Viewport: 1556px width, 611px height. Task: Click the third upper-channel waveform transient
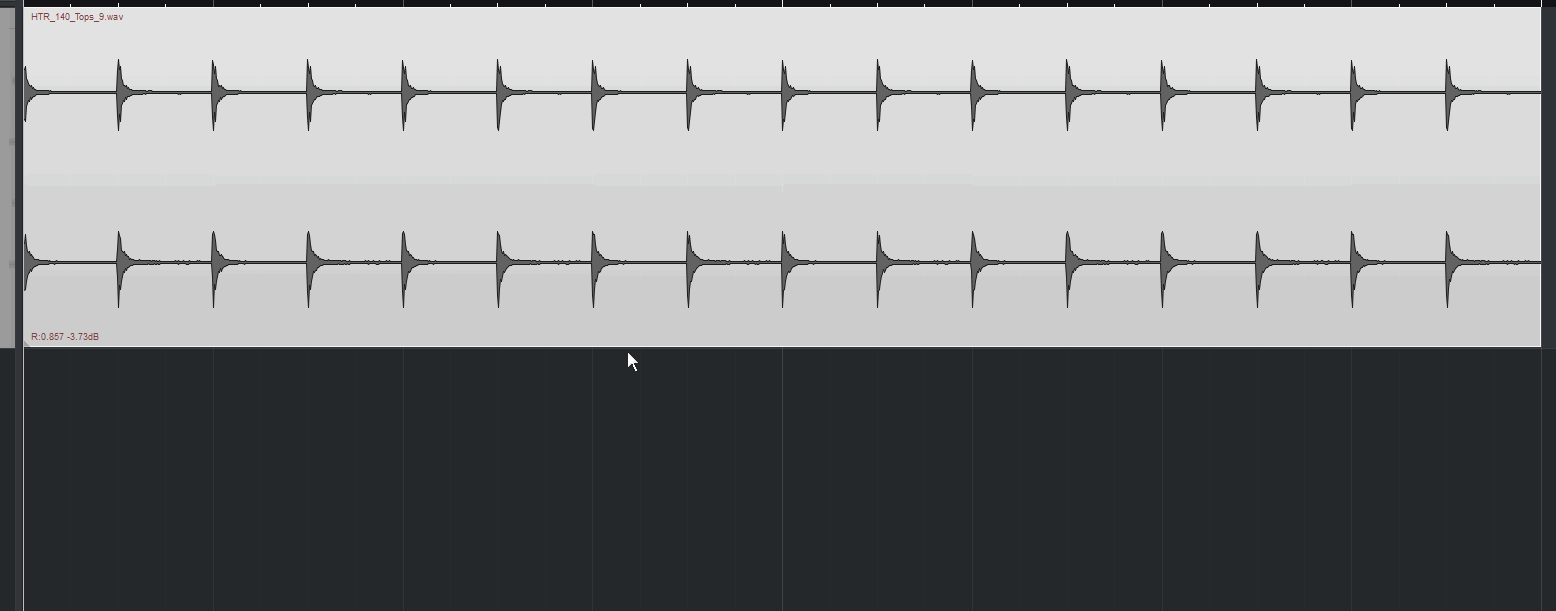tap(215, 93)
